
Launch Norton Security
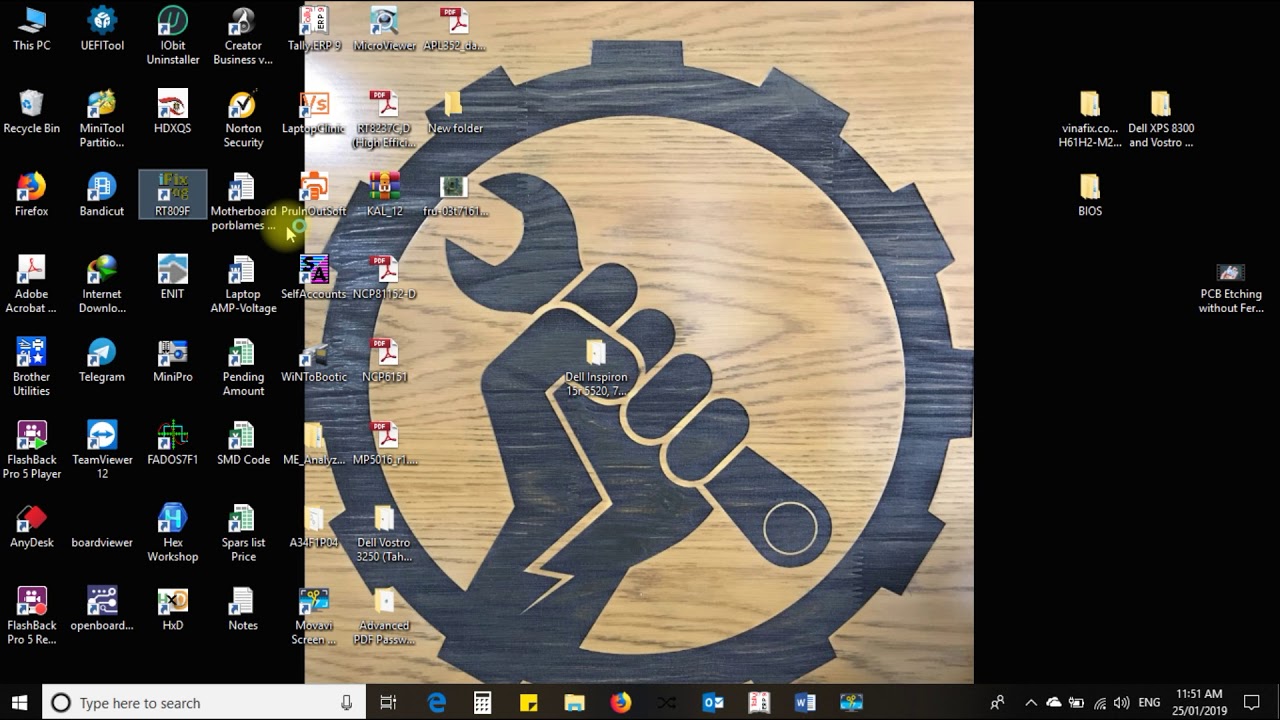tap(243, 119)
